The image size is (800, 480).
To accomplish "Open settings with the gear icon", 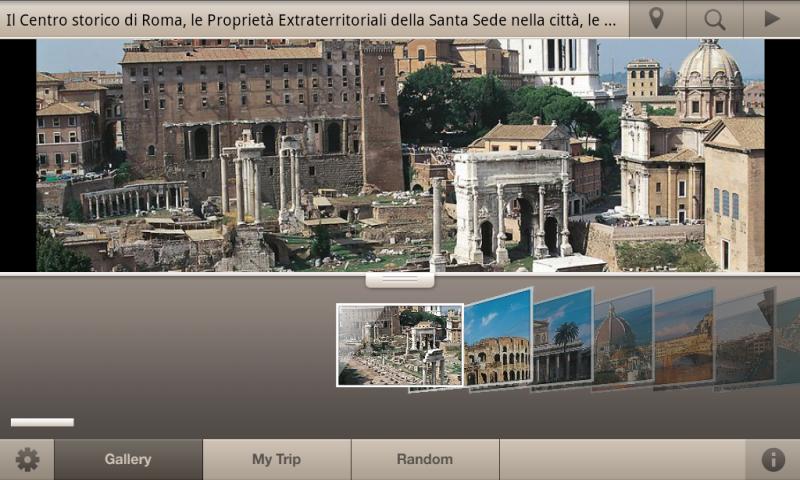I will click(x=27, y=460).
